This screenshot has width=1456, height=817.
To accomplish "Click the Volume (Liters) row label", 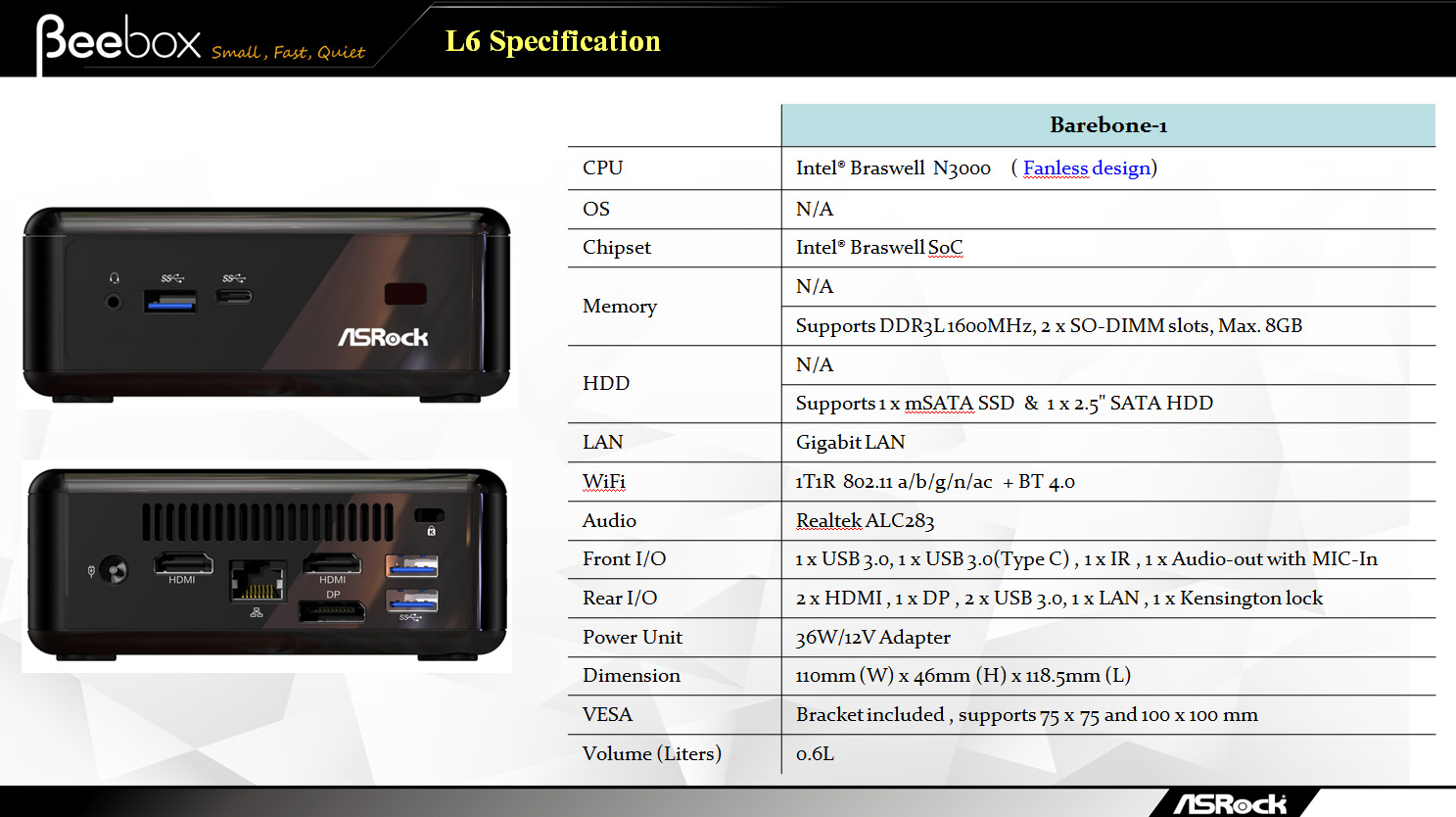I will coord(652,753).
